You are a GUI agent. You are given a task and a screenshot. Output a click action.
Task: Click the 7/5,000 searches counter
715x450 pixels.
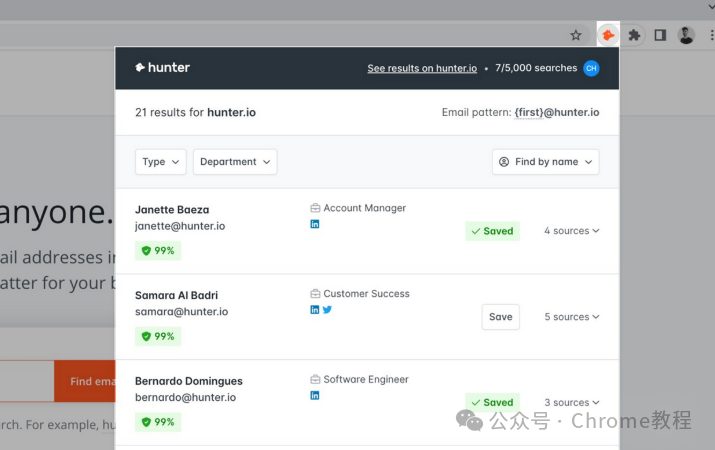pos(536,68)
